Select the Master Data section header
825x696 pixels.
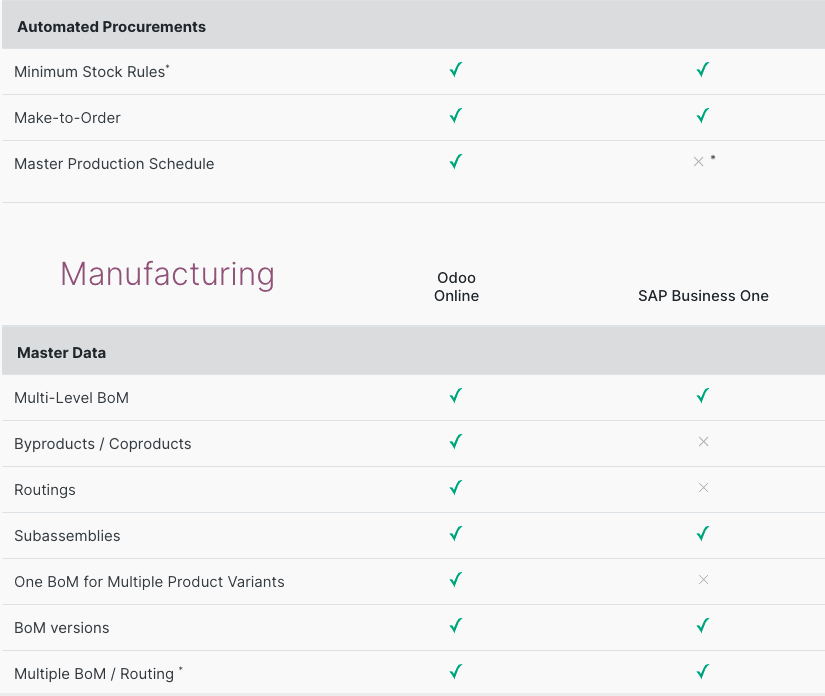(61, 353)
